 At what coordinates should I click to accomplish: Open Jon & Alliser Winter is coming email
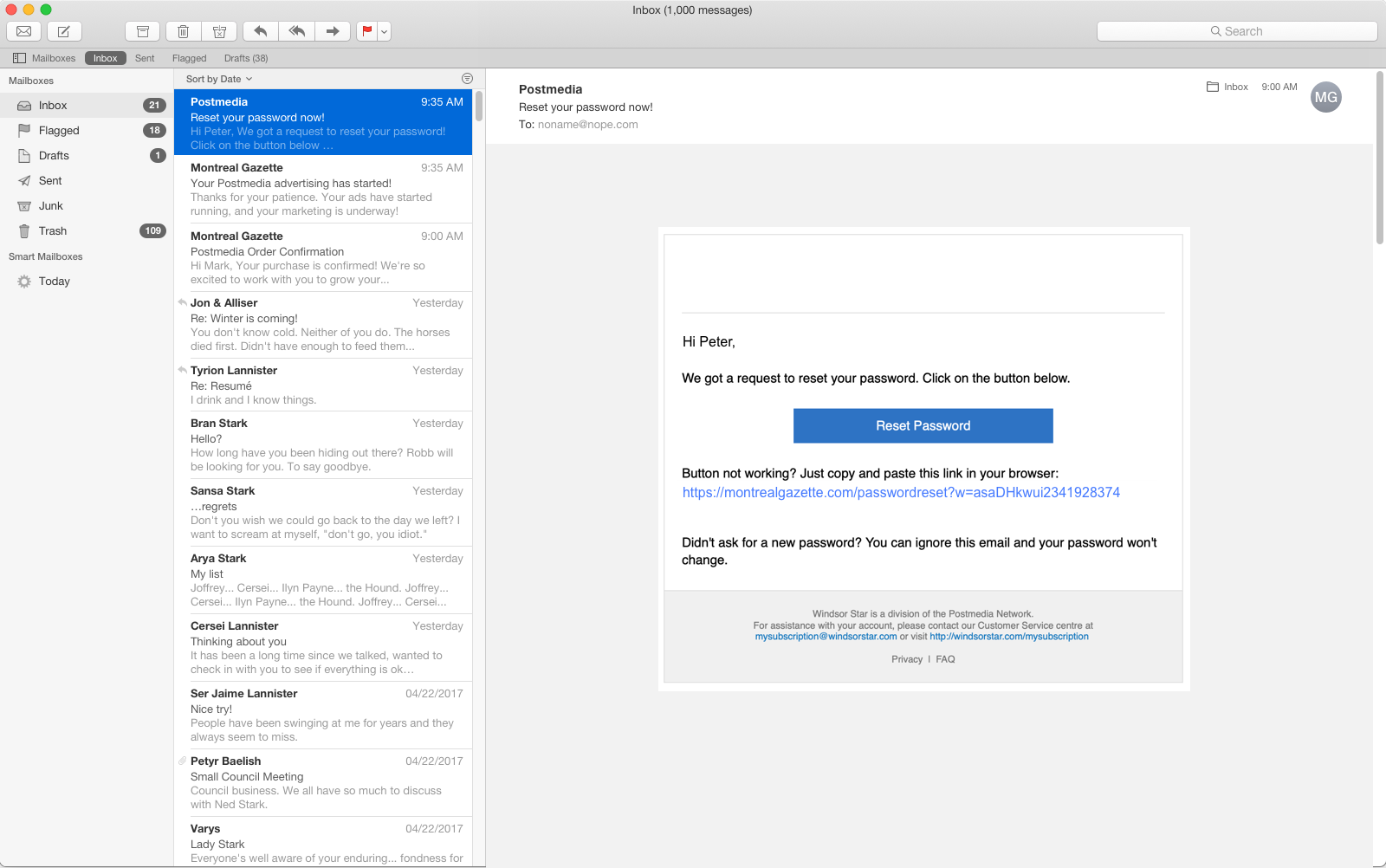point(323,325)
